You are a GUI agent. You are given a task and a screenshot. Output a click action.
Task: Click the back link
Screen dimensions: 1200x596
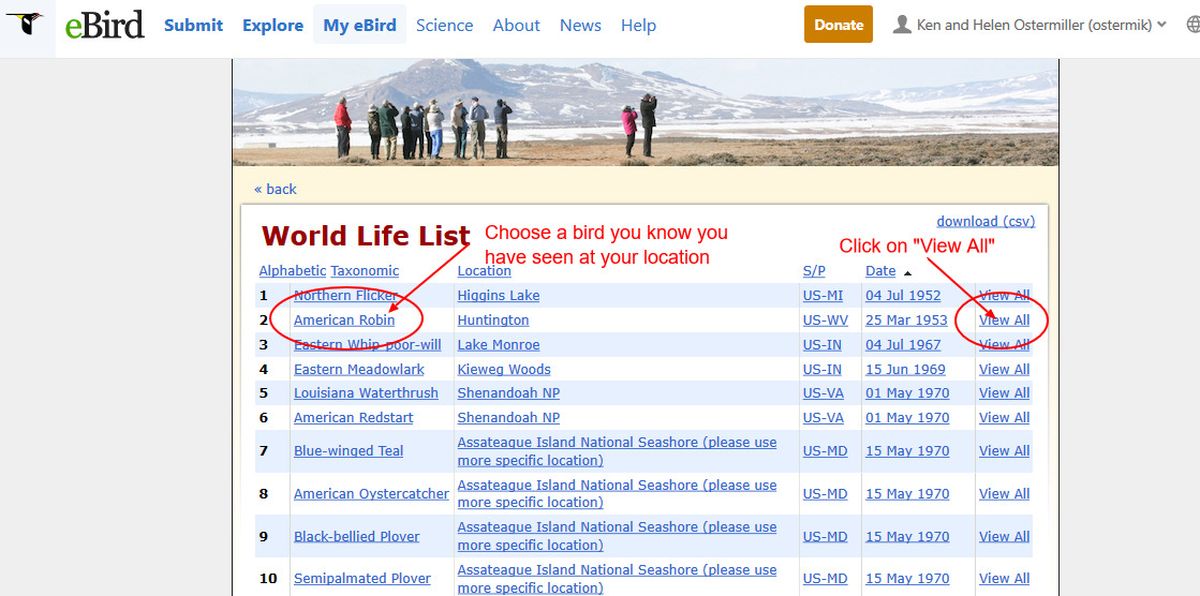pos(275,189)
